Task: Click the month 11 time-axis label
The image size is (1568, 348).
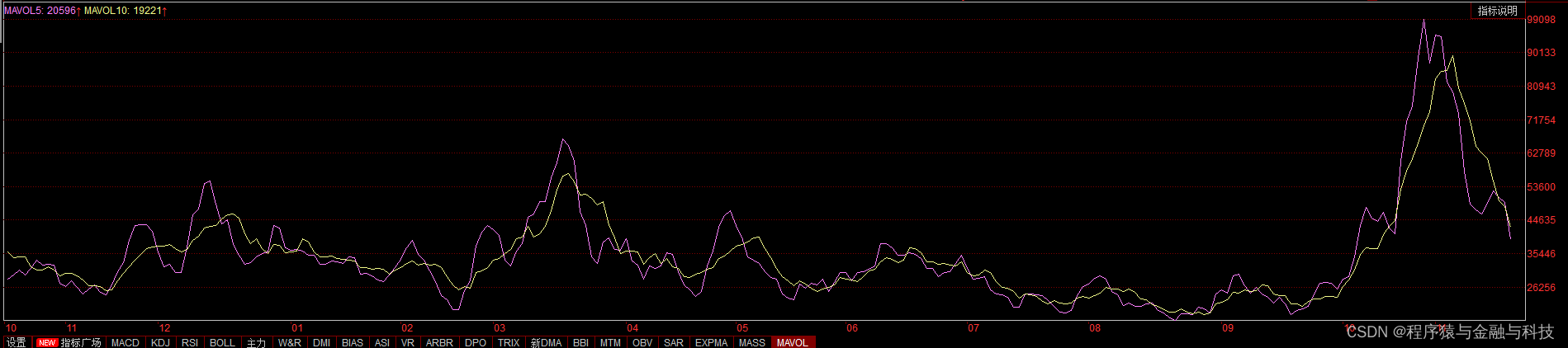Action: (x=72, y=328)
